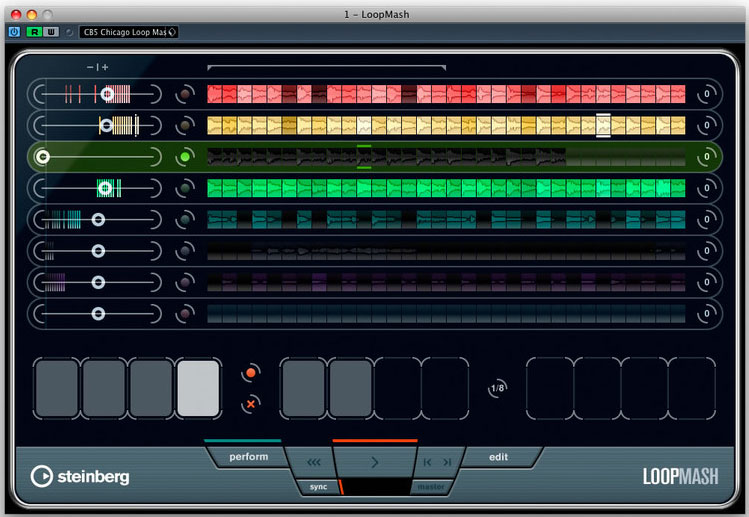Screen dimensions: 749x517
Task: Mute the bright green fourth track
Action: 185,188
